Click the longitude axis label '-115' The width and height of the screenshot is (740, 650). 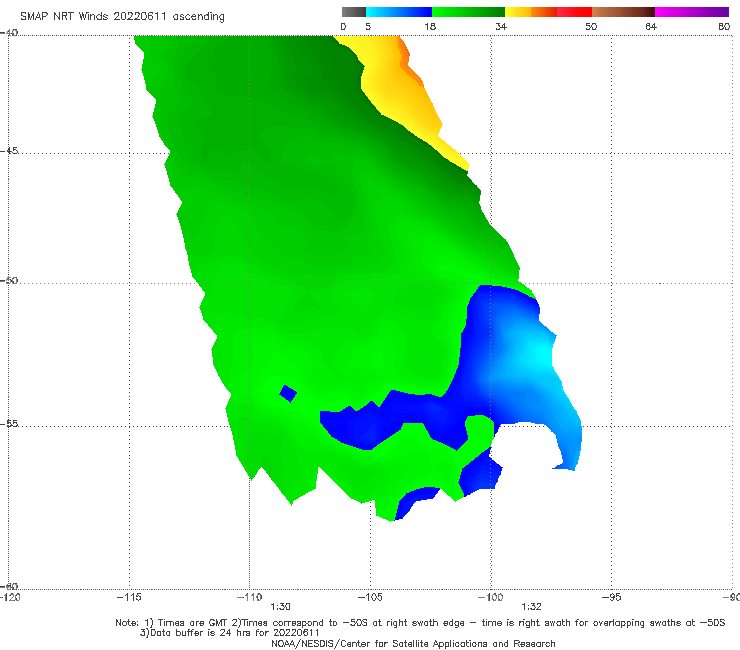click(129, 597)
